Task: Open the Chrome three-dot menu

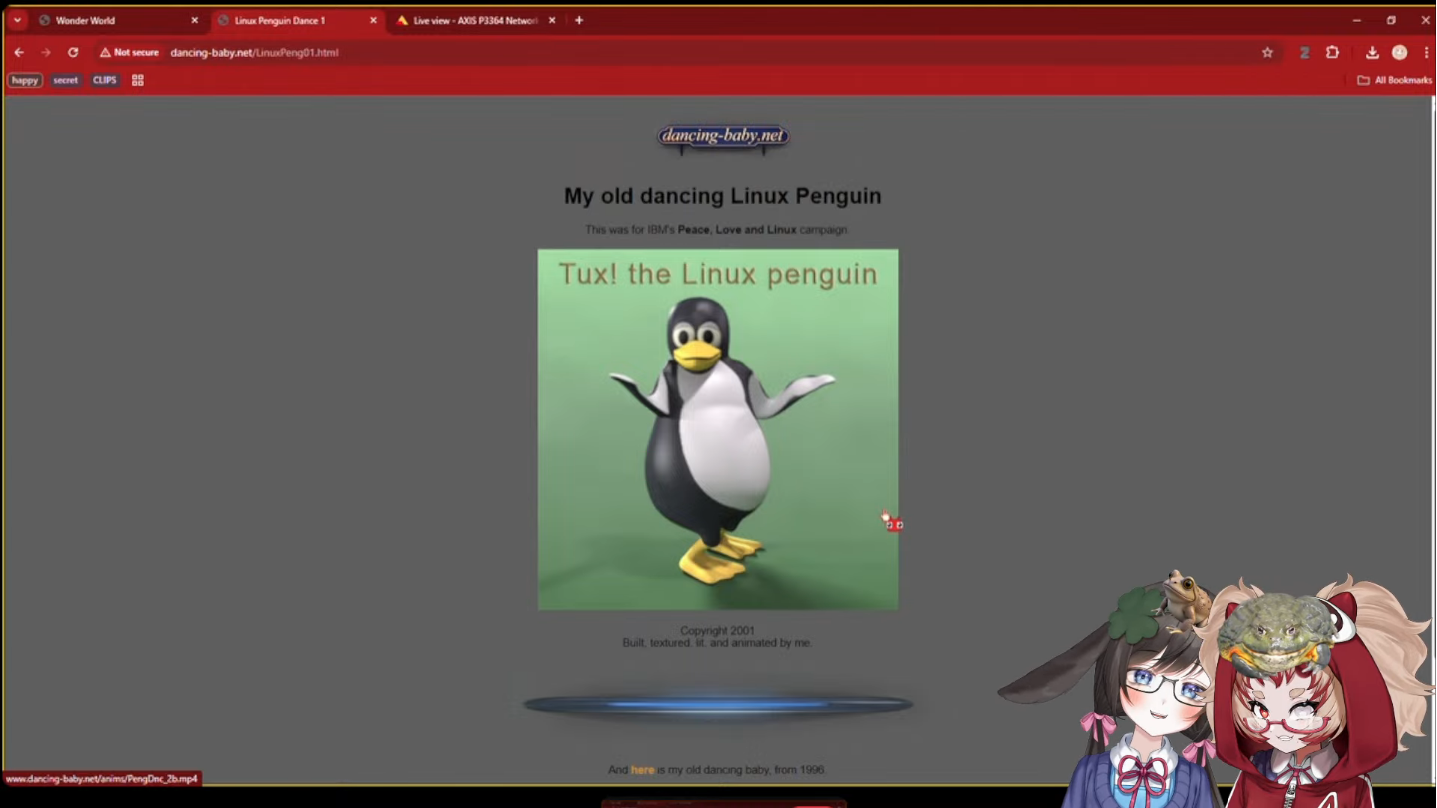Action: 1426,52
